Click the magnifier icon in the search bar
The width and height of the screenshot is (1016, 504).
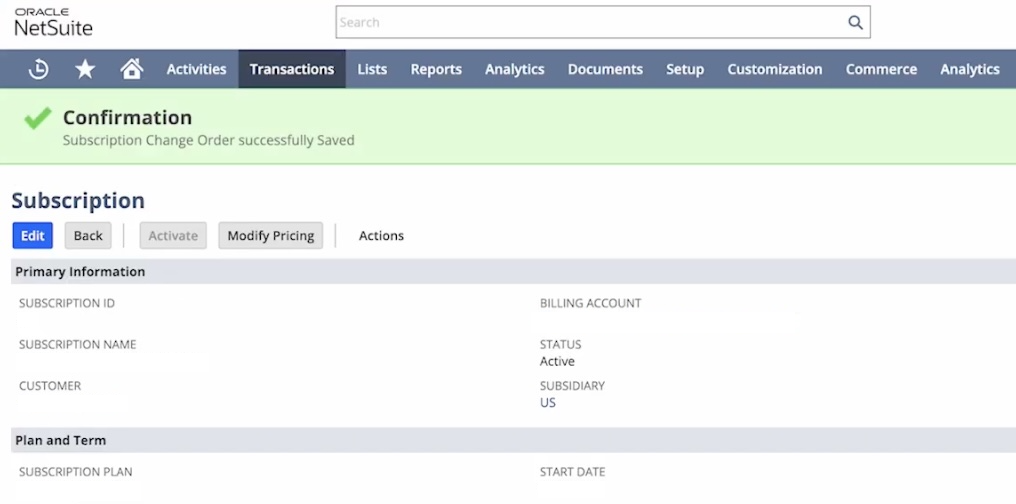click(855, 22)
